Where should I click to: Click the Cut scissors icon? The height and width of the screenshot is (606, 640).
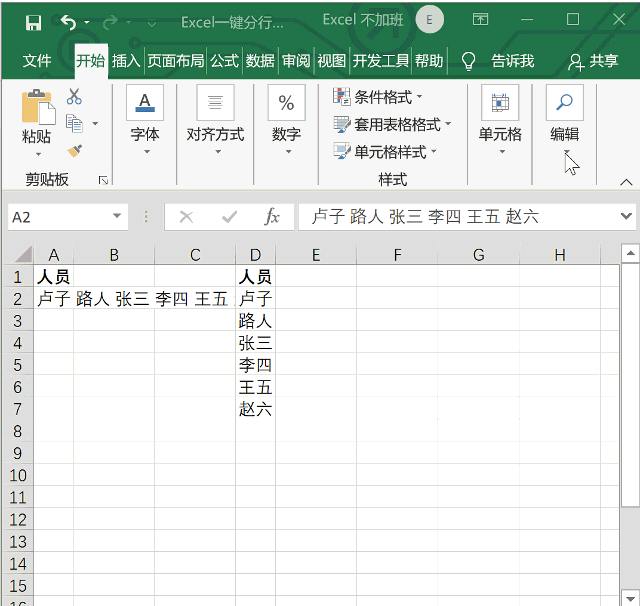point(74,97)
